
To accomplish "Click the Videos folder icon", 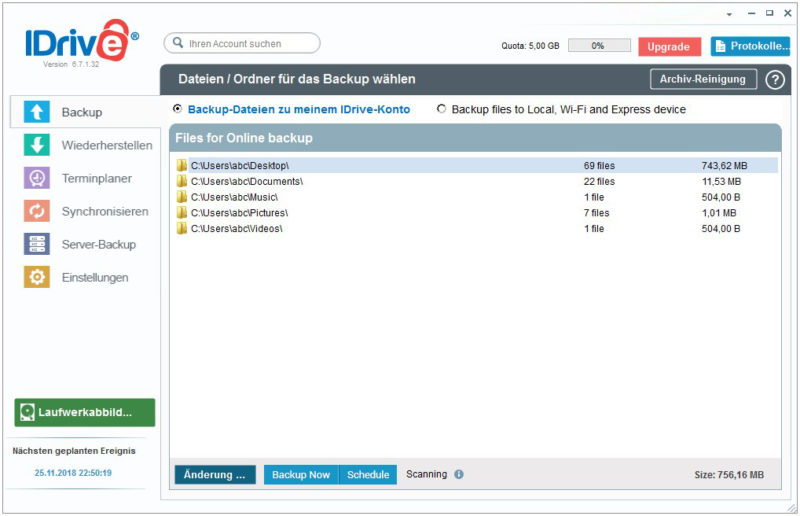I will tap(182, 228).
